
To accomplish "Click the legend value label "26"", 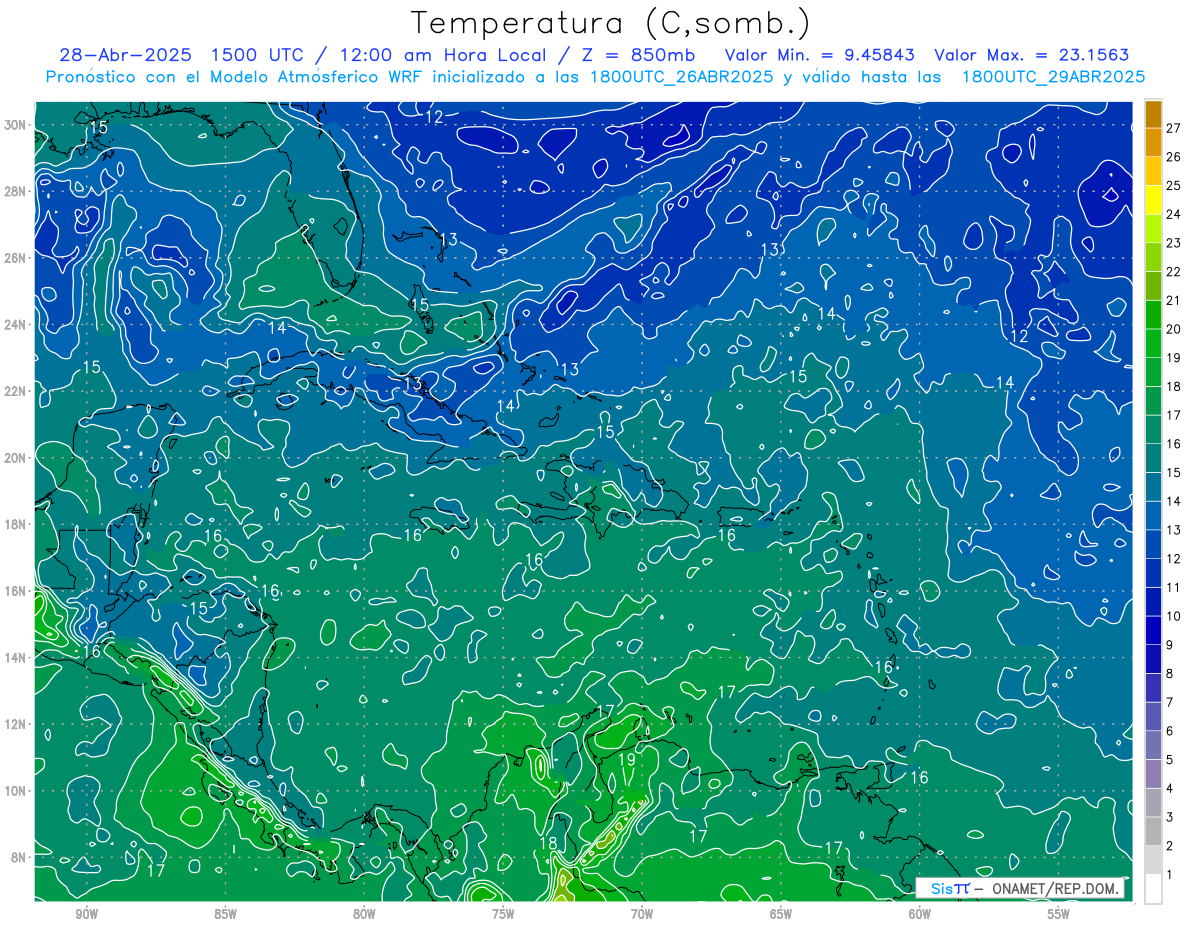I will [x=1173, y=156].
